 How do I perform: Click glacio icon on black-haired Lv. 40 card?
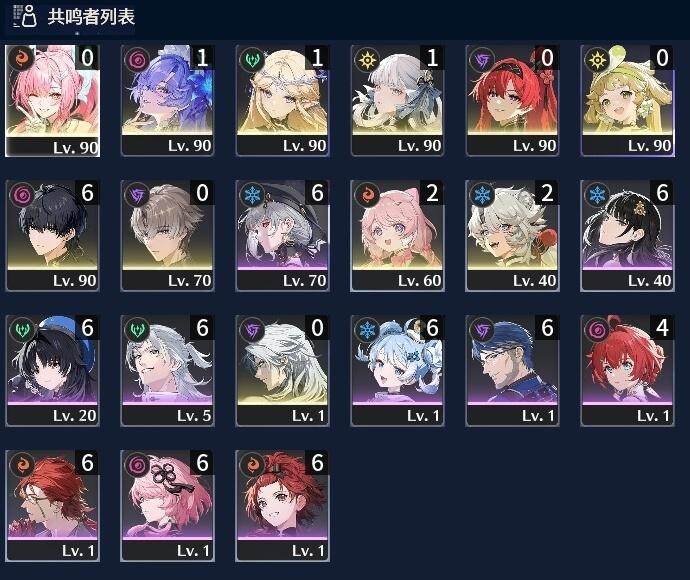[x=597, y=194]
